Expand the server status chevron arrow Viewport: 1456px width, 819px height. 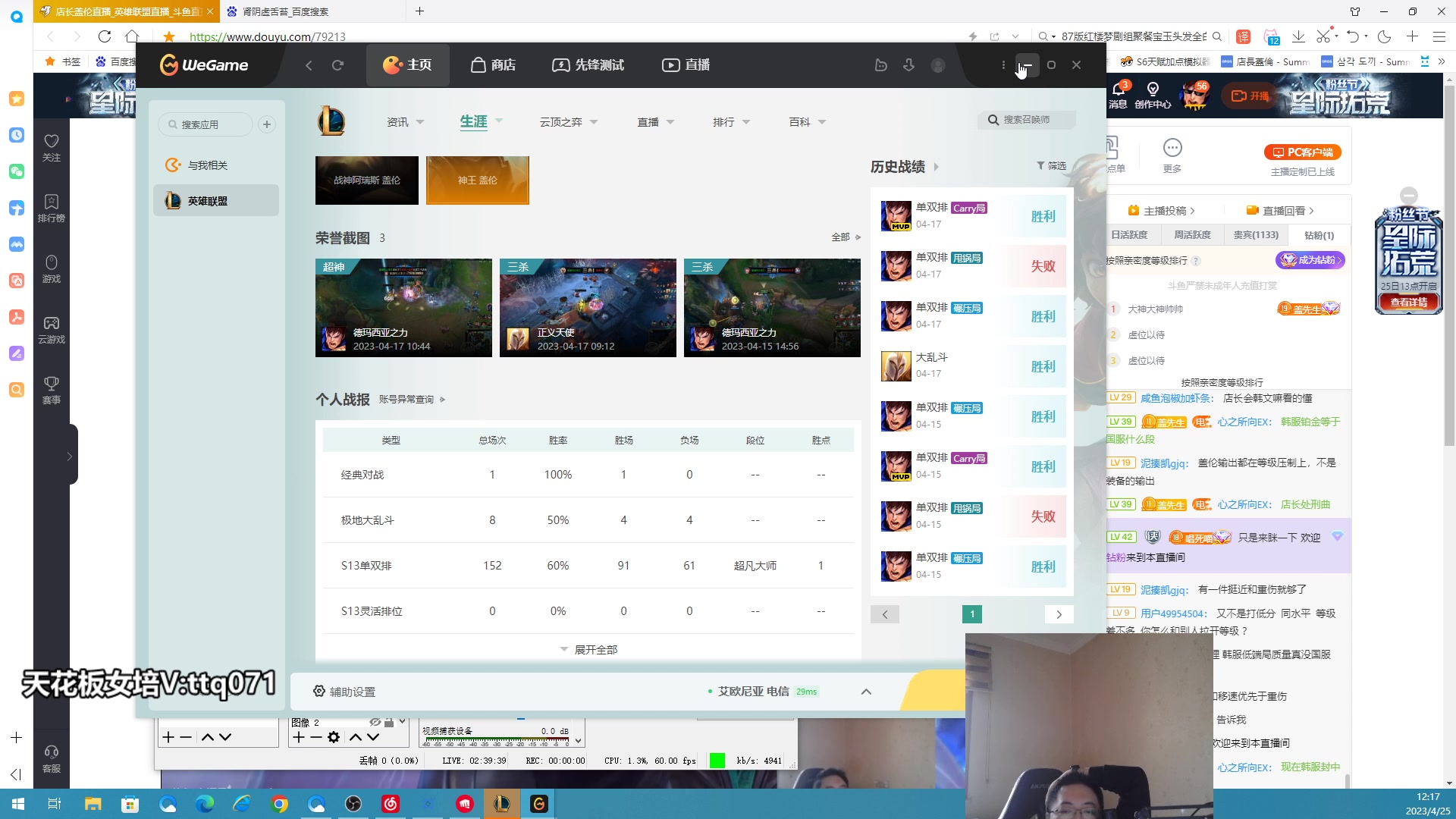point(866,692)
